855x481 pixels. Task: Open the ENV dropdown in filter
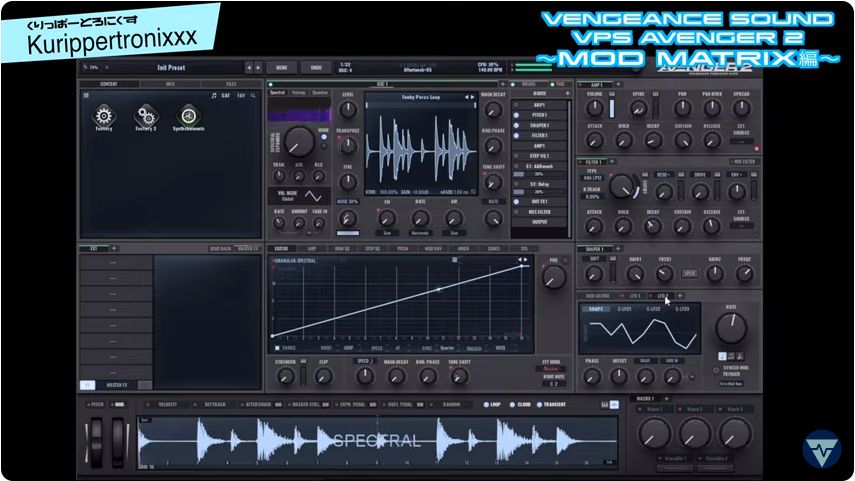[737, 175]
